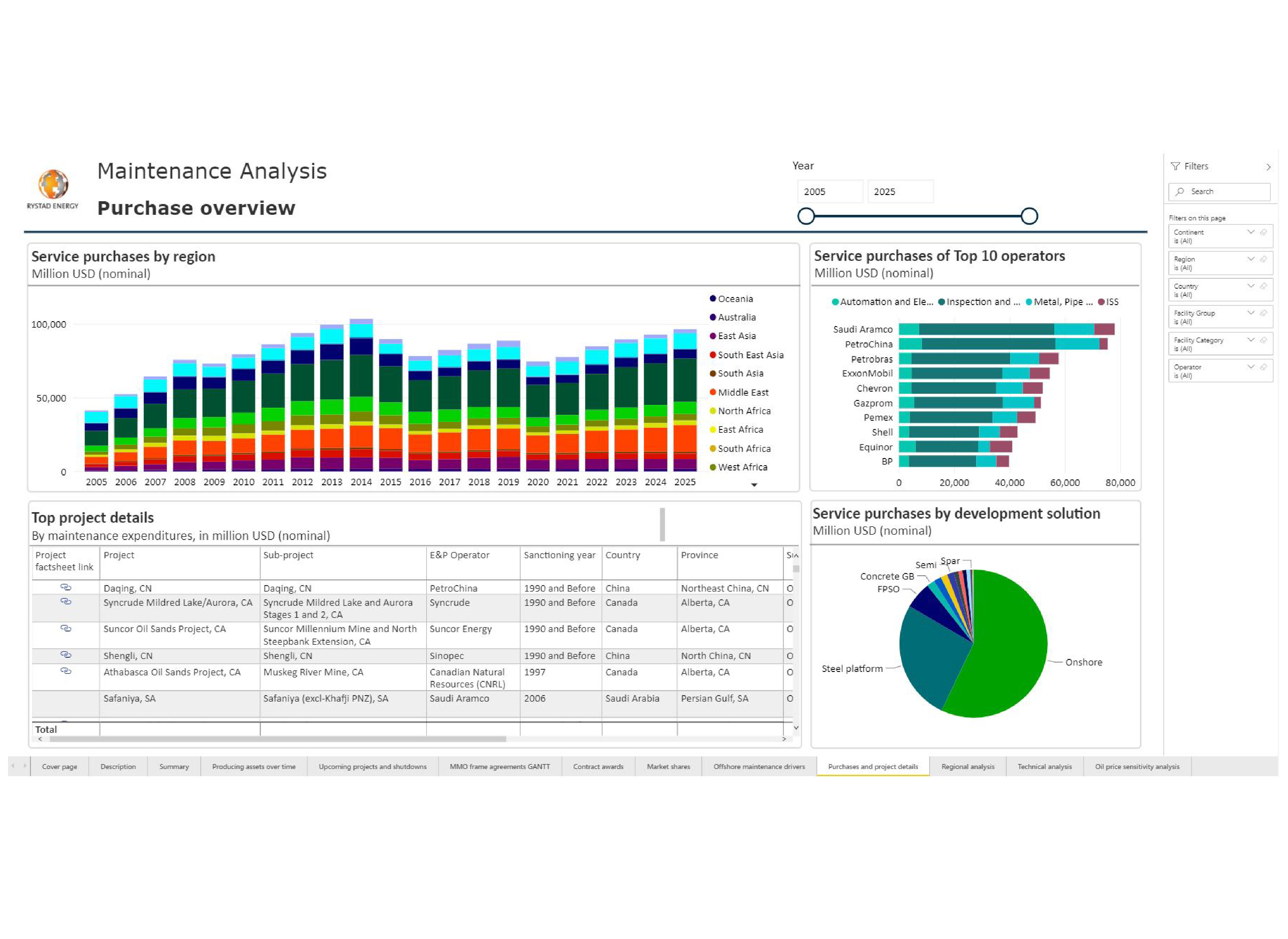Open Suncor Oil Sands Project factsheet link icon
Viewport: 1288px width, 939px height.
pyautogui.click(x=66, y=628)
